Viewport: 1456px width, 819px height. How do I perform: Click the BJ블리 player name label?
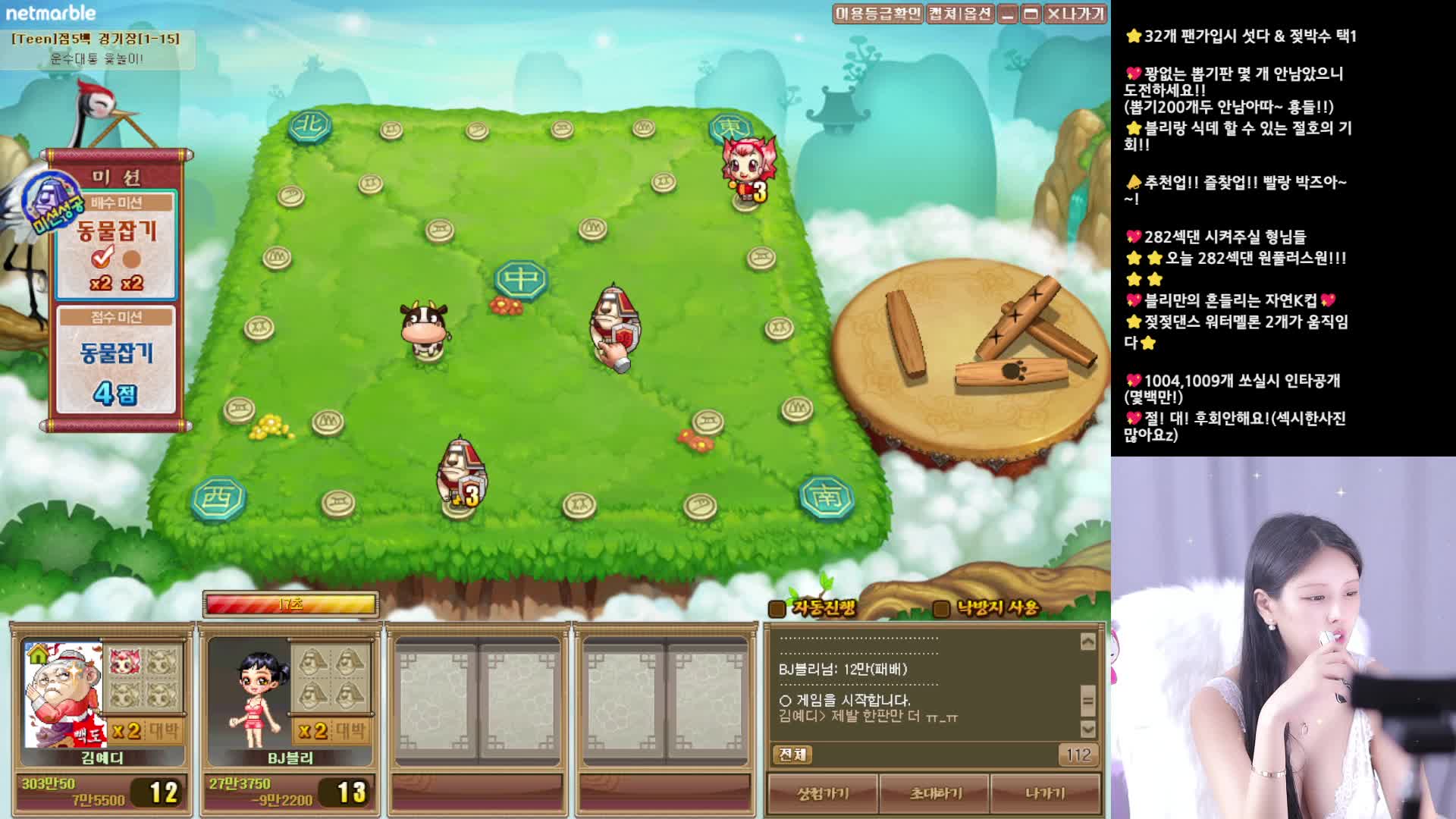tap(290, 758)
